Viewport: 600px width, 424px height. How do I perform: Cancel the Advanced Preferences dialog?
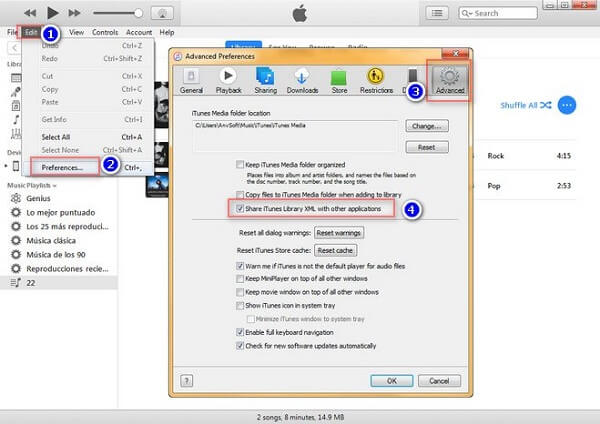tap(439, 381)
